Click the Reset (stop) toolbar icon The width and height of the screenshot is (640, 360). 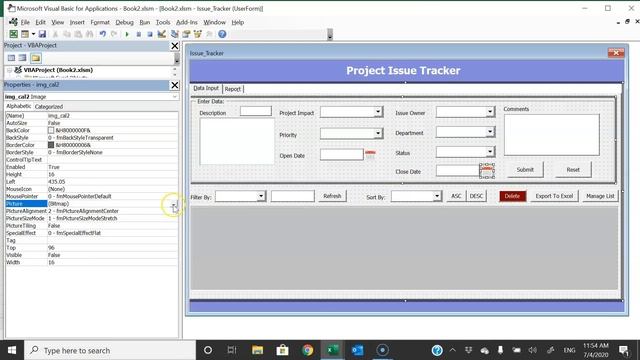coord(150,34)
